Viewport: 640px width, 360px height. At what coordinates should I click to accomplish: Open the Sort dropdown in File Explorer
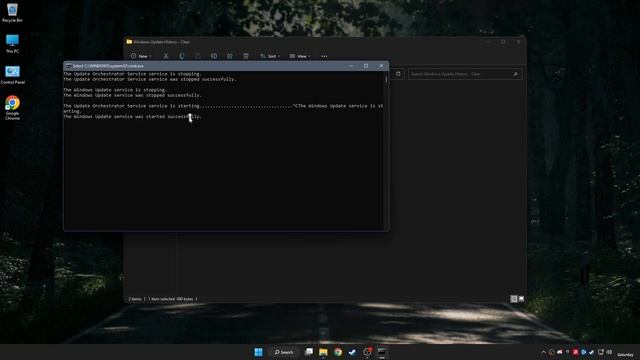coord(270,56)
